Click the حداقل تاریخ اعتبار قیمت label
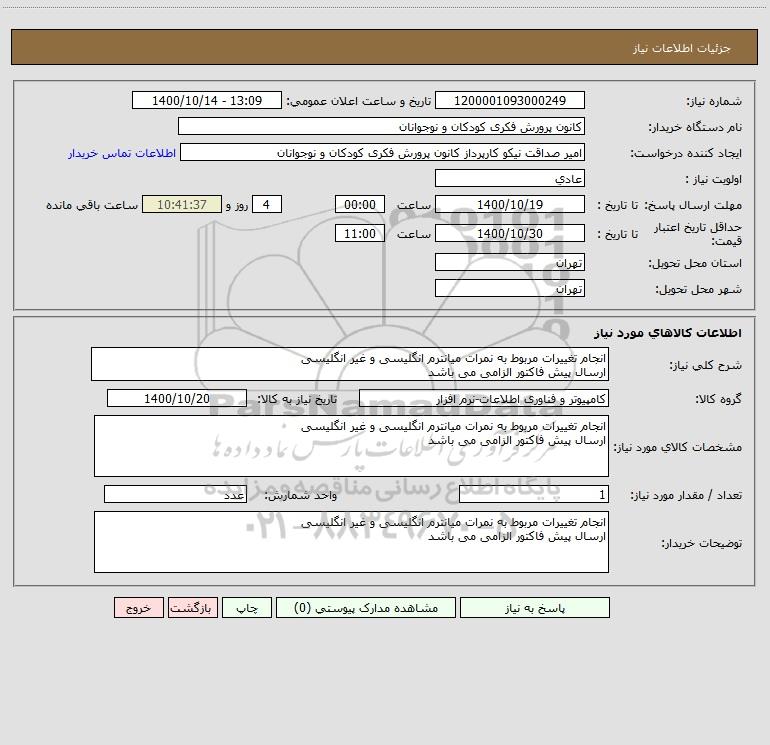The image size is (770, 745). tap(698, 234)
